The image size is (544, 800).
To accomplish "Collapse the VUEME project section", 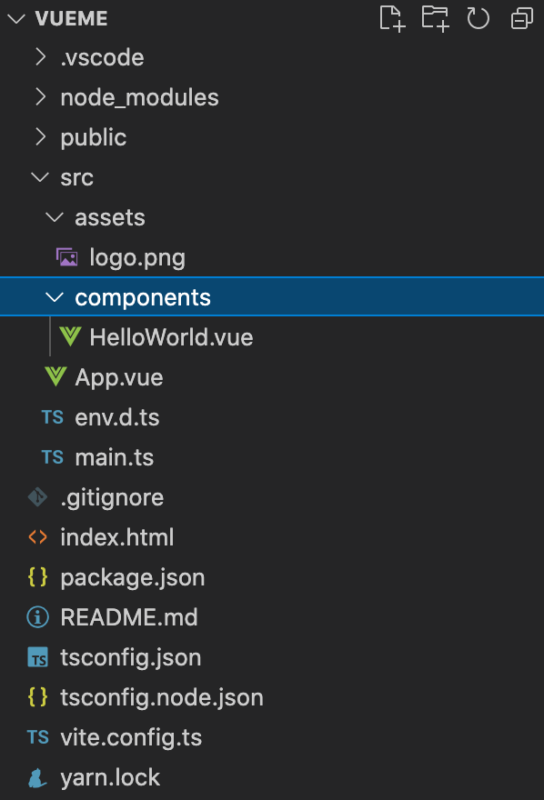I will (16, 19).
